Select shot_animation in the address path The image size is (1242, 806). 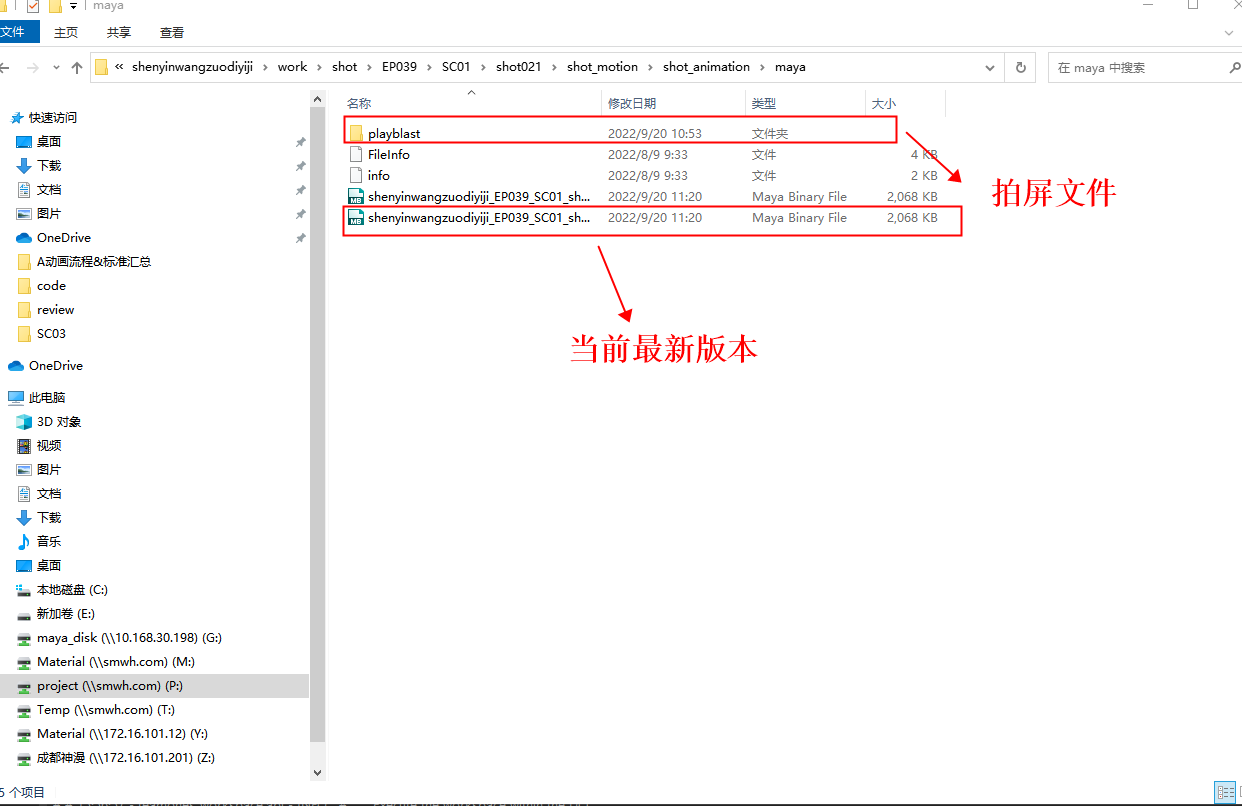tap(706, 67)
